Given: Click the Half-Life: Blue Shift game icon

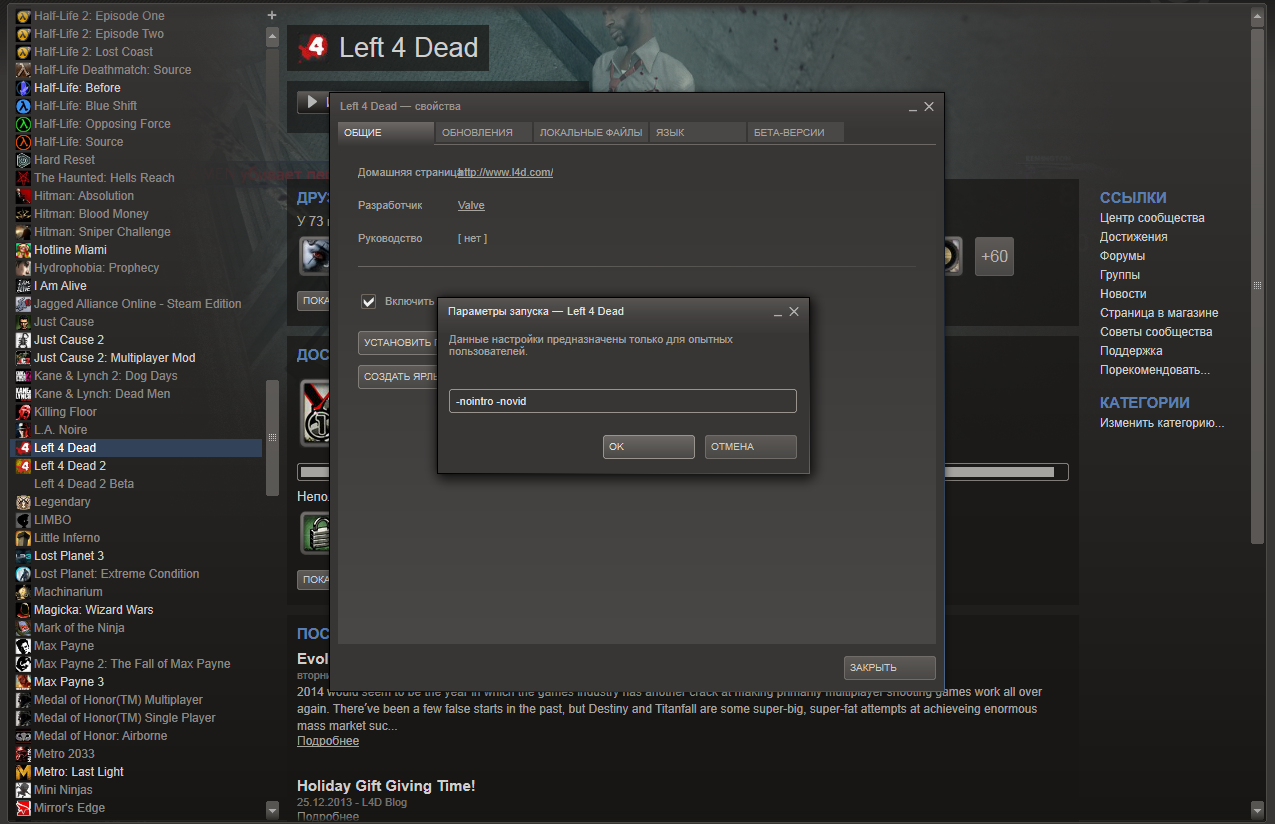Looking at the screenshot, I should [24, 106].
